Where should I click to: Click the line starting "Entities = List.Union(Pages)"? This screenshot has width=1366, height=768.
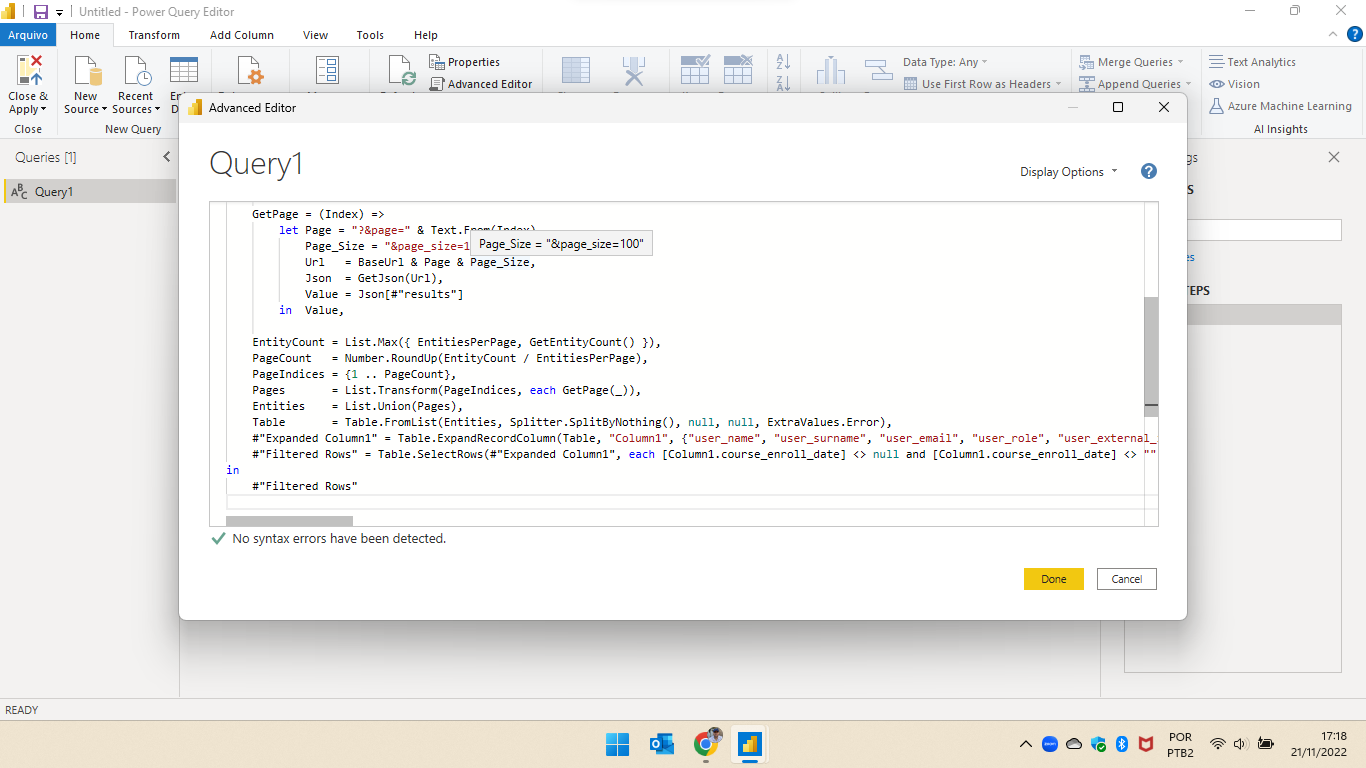[358, 406]
